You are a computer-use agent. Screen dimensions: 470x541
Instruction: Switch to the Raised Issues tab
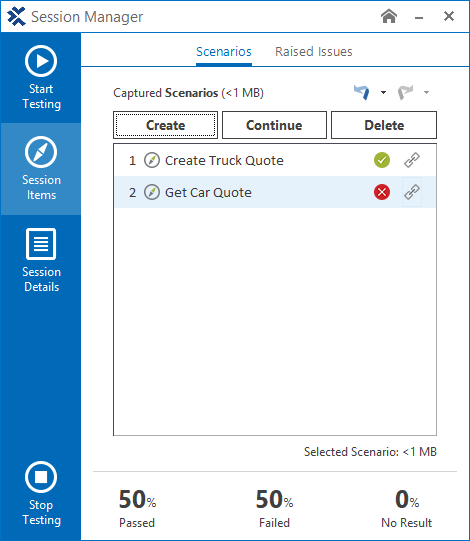tap(314, 52)
